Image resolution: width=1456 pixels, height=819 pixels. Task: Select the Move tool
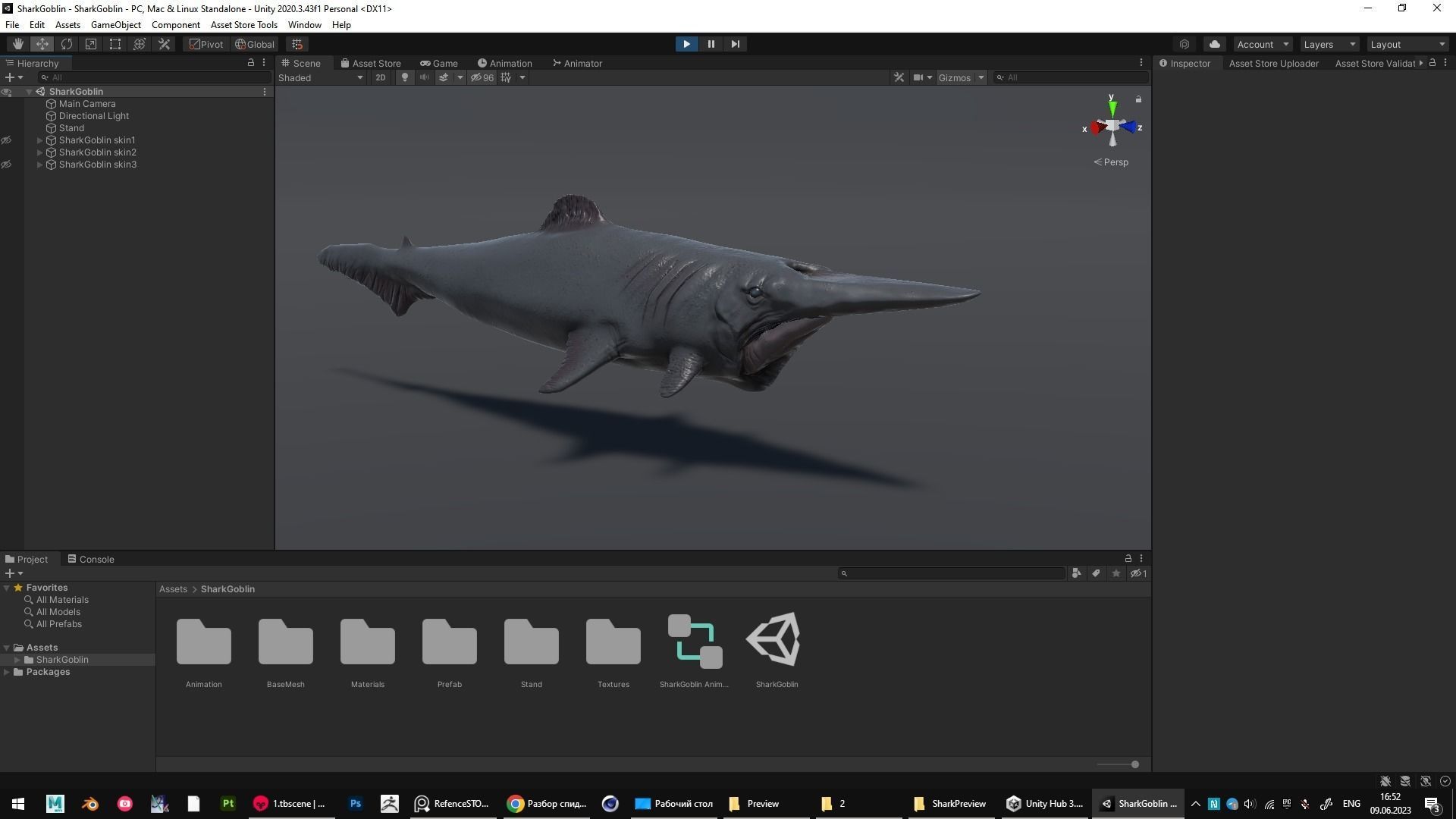click(42, 44)
